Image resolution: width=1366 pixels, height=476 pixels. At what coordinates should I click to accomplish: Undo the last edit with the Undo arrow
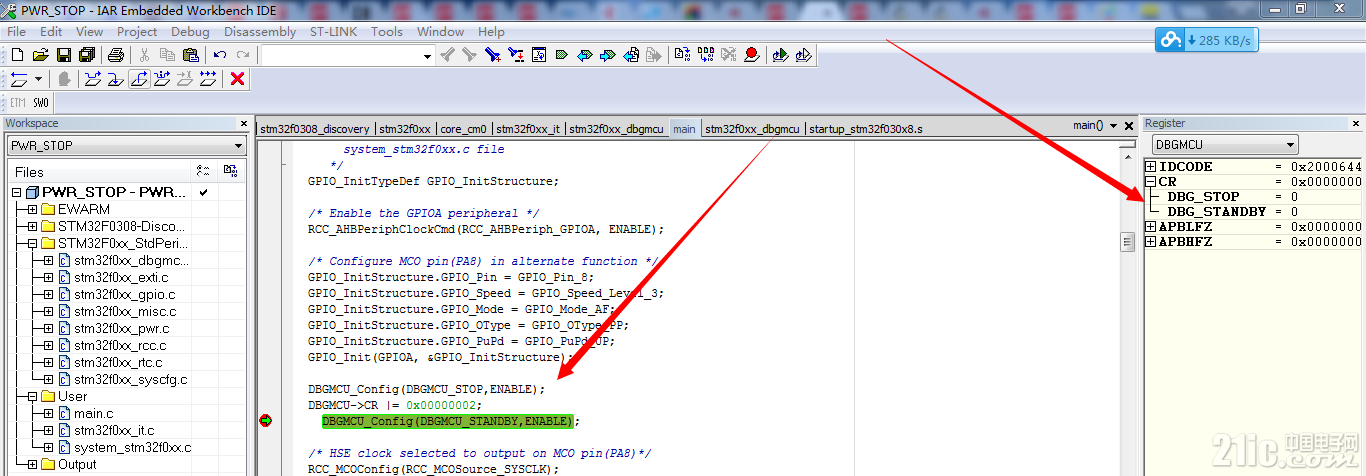[220, 55]
